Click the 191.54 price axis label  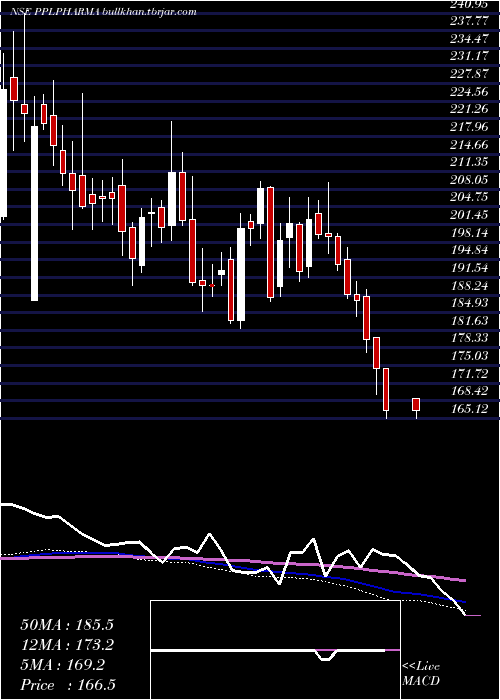[x=469, y=268]
